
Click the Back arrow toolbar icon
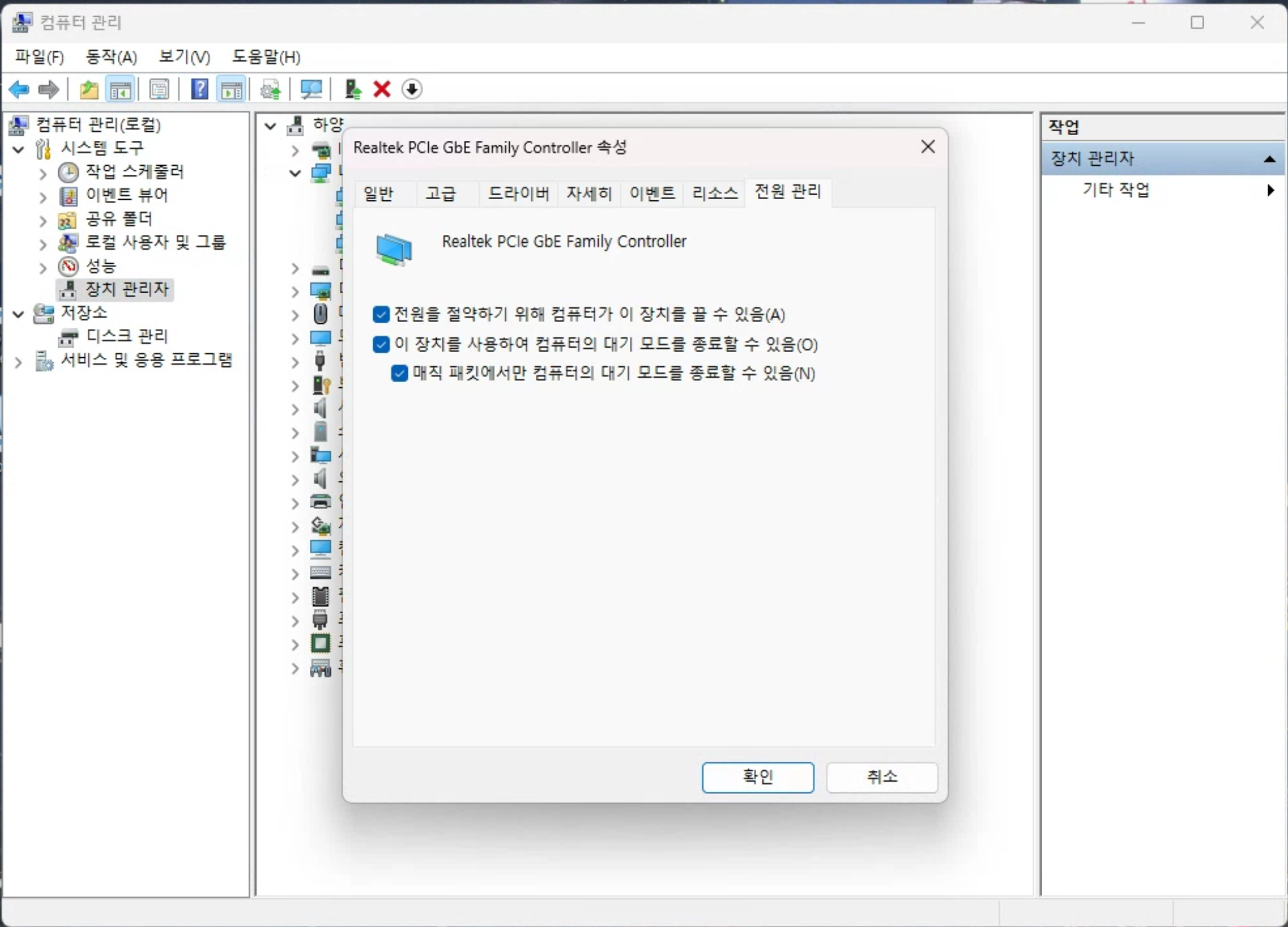(19, 89)
